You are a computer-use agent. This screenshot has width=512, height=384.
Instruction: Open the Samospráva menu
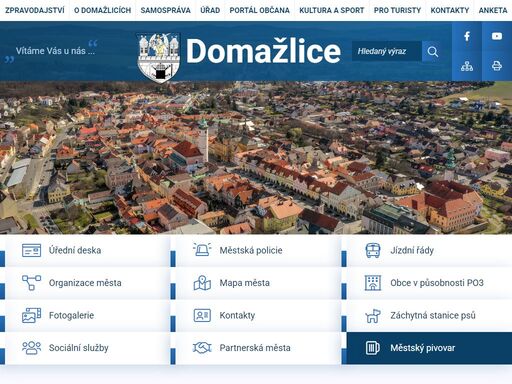[x=165, y=10]
